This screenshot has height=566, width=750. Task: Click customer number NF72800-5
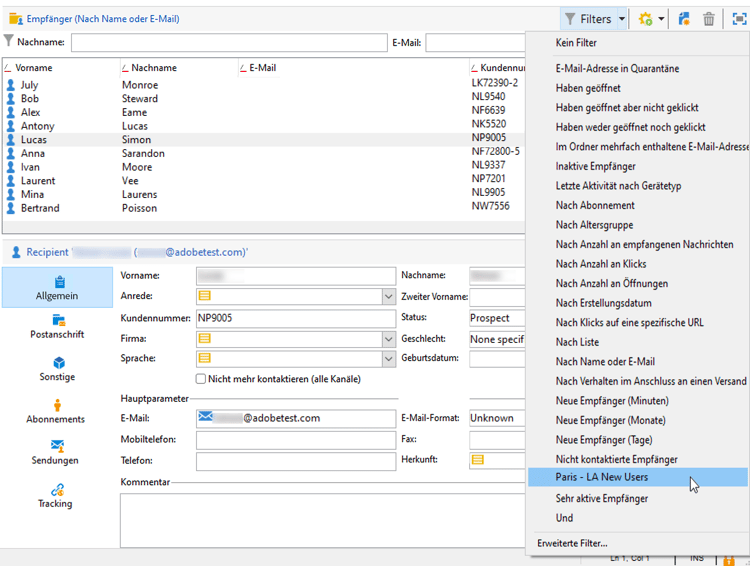coord(496,151)
